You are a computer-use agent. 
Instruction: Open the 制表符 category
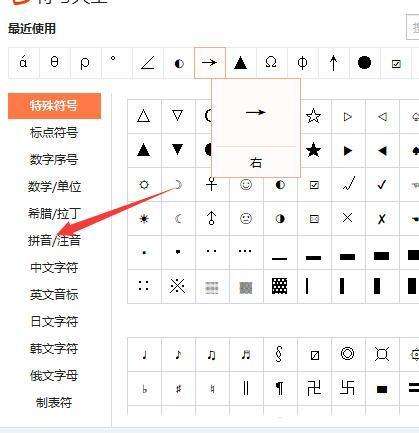tap(54, 403)
